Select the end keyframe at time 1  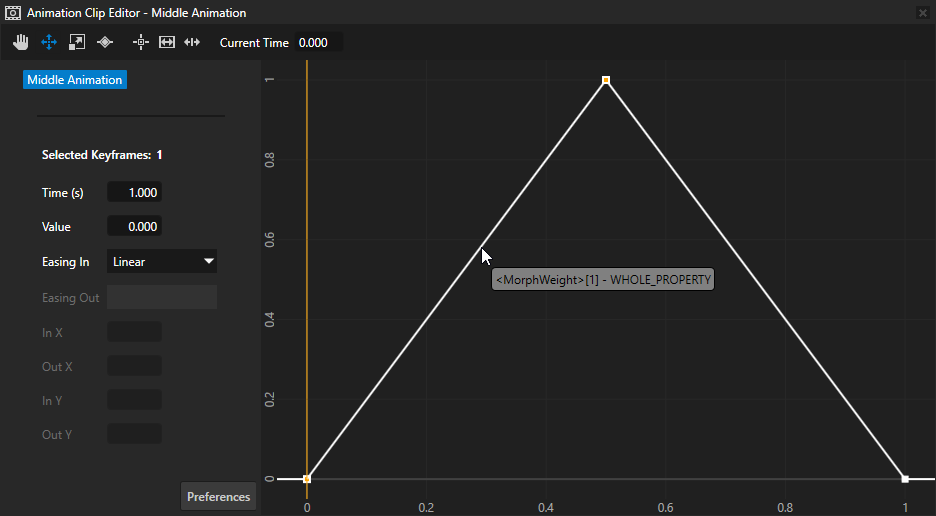coord(905,479)
